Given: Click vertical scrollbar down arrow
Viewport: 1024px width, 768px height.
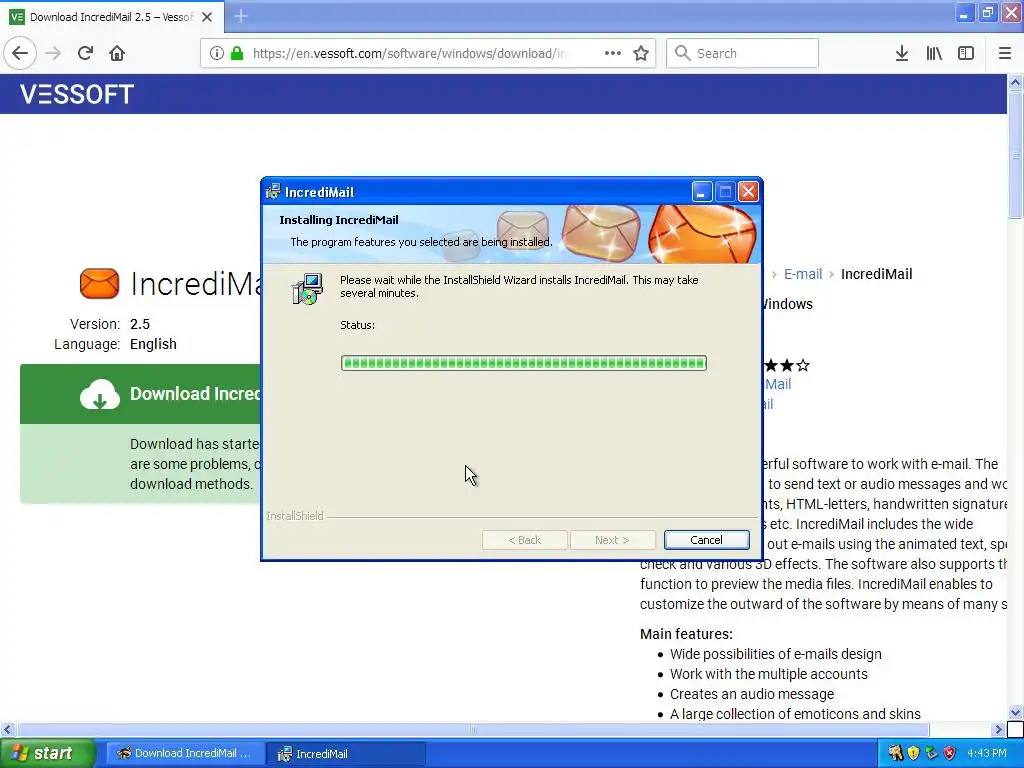Looking at the screenshot, I should click(x=1015, y=712).
